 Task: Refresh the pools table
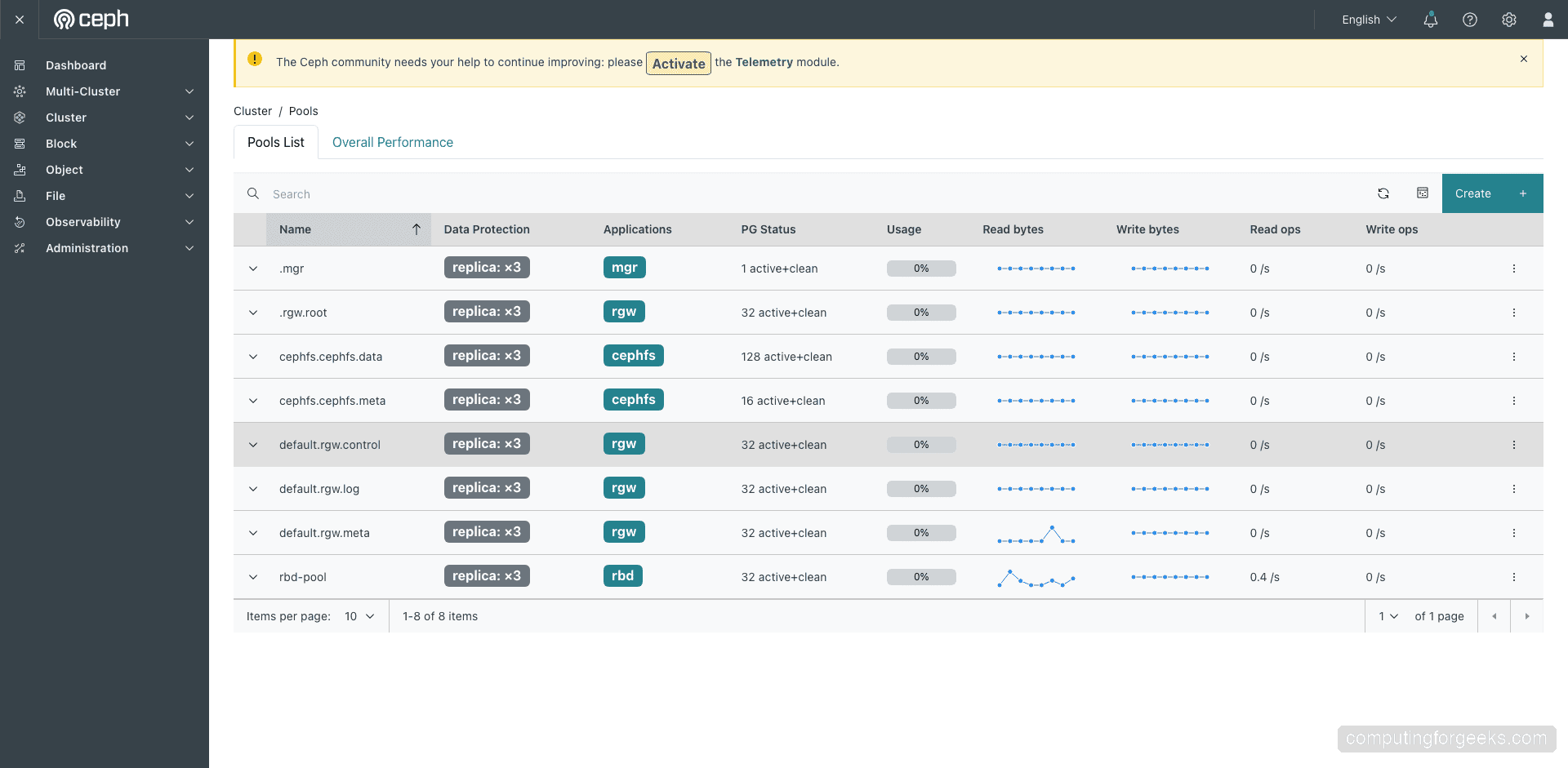pos(1383,193)
